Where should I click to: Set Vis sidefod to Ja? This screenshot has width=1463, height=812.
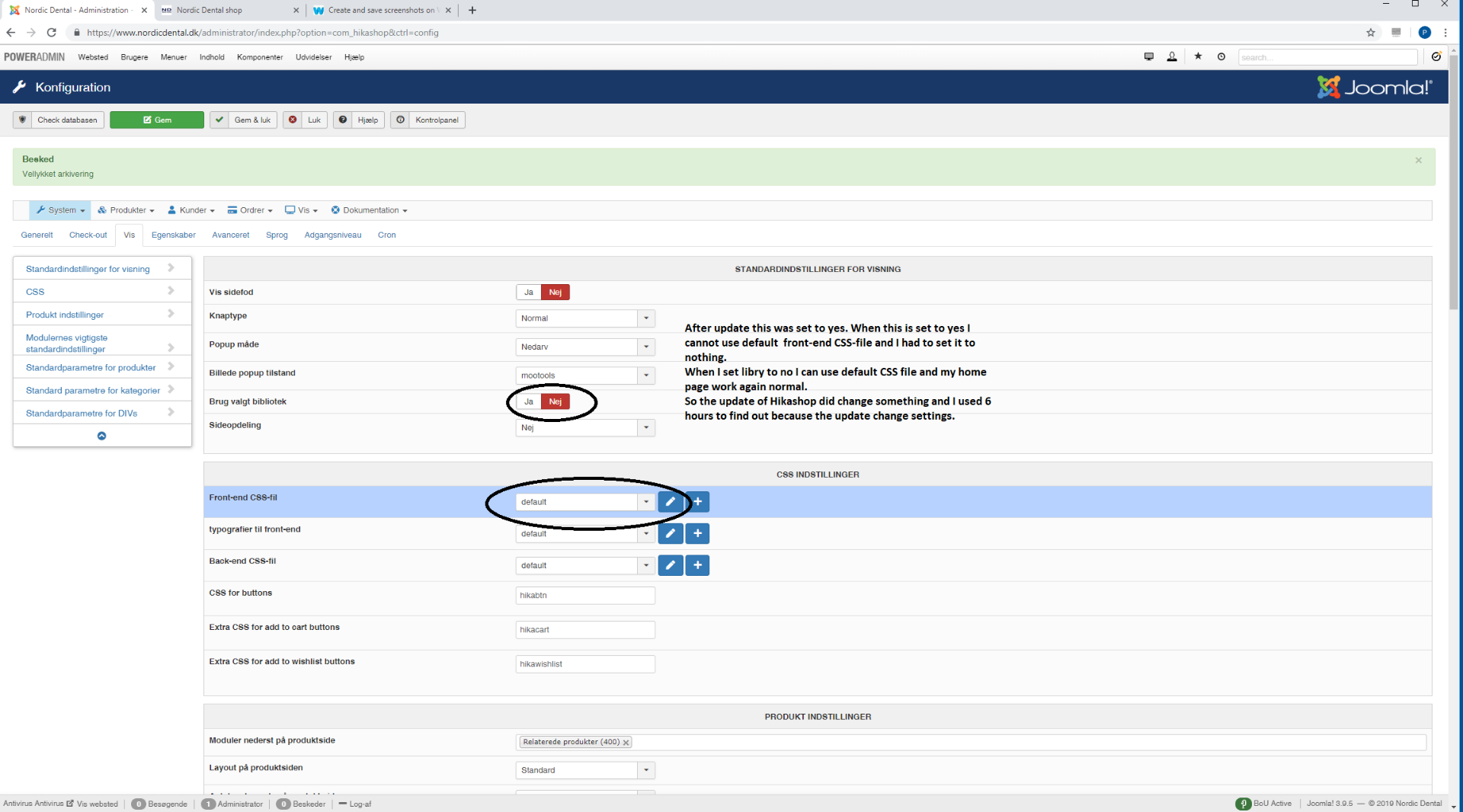click(528, 293)
